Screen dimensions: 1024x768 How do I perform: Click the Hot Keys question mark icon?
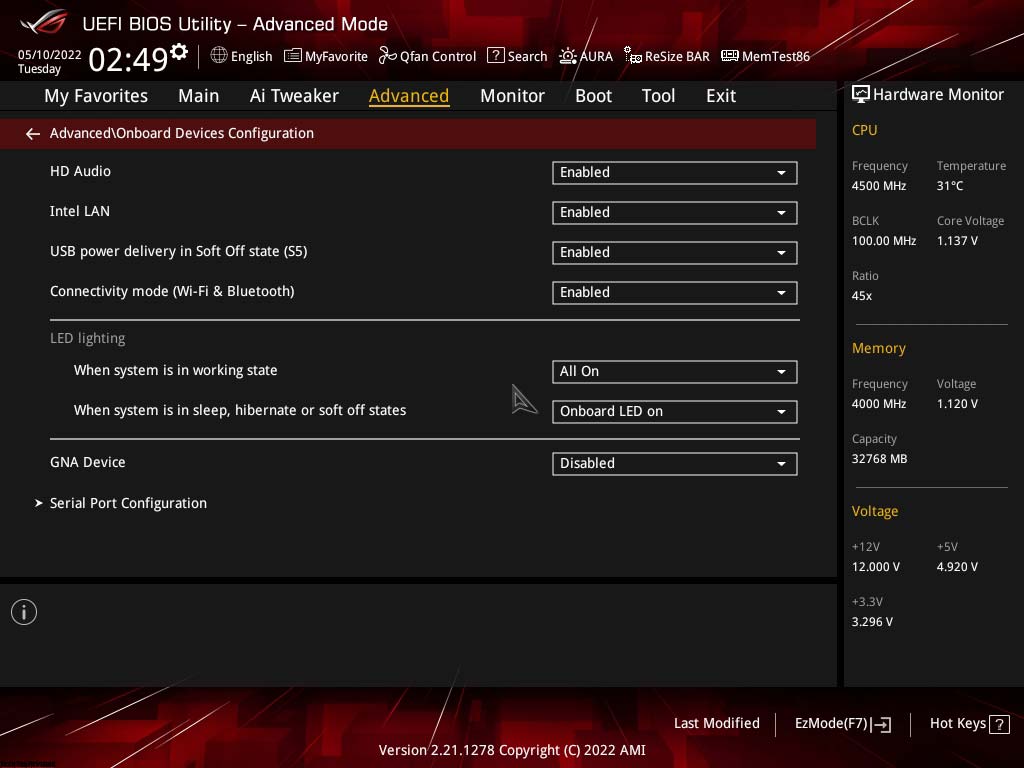(x=999, y=724)
